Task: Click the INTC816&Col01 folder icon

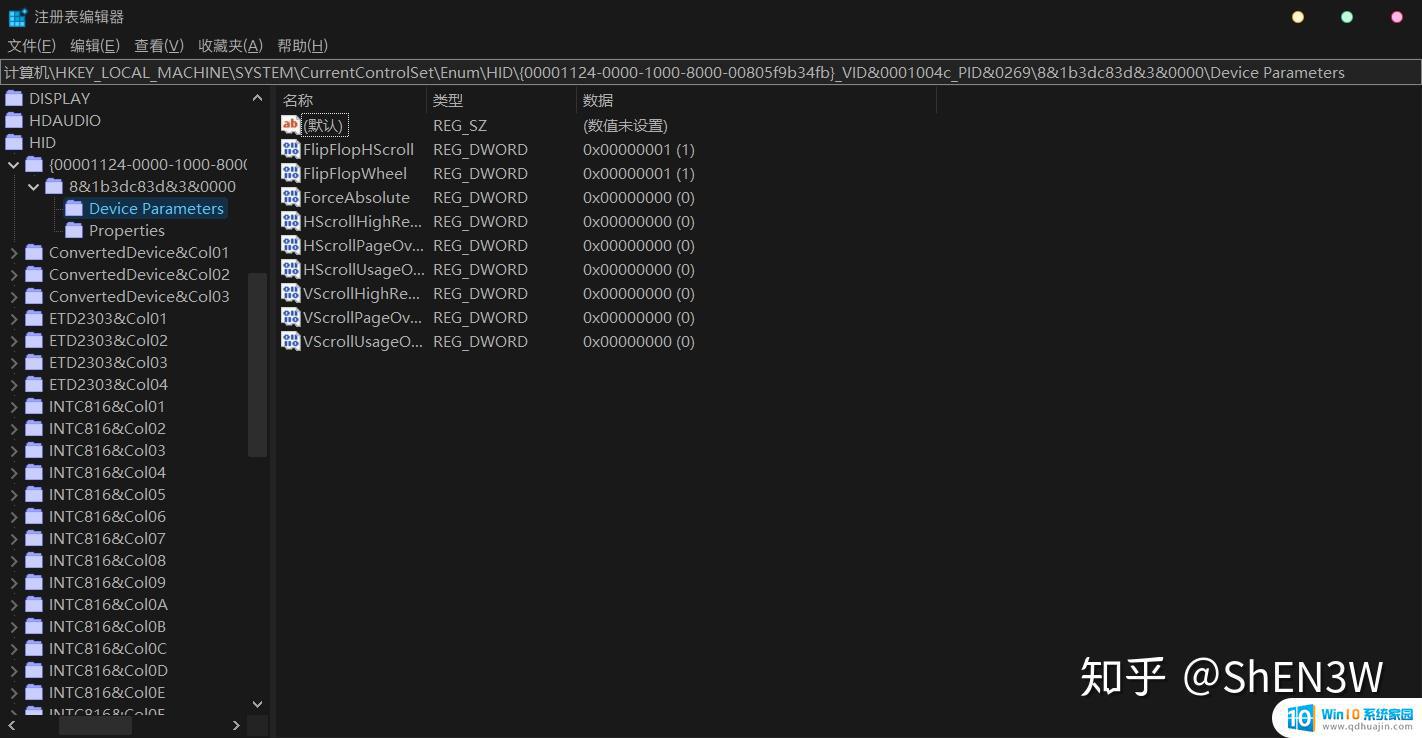Action: (x=34, y=406)
